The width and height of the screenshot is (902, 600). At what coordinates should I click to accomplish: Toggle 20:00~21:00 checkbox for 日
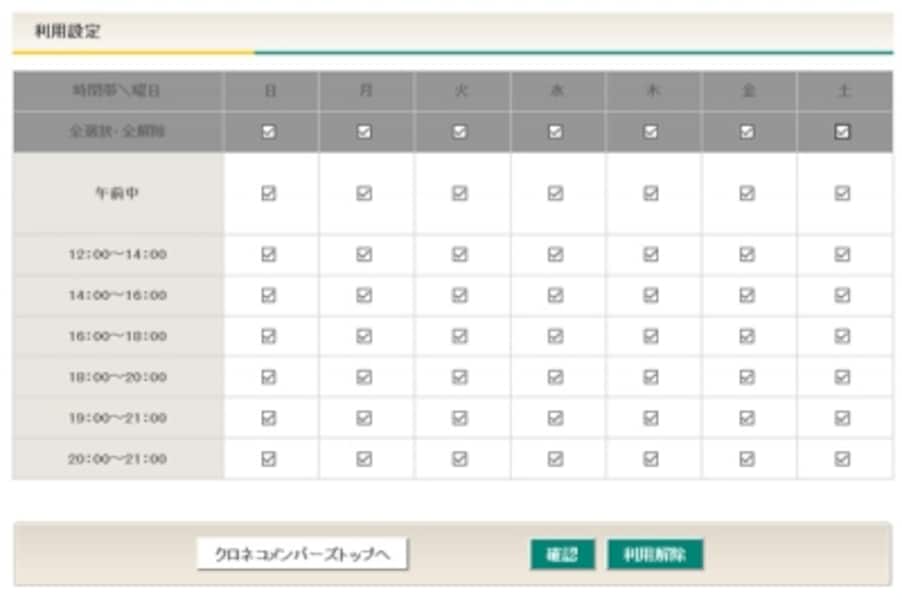coord(269,459)
